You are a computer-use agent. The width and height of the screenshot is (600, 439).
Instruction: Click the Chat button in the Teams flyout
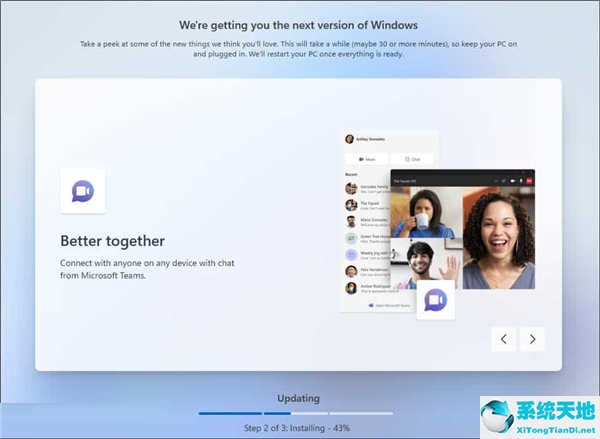412,159
